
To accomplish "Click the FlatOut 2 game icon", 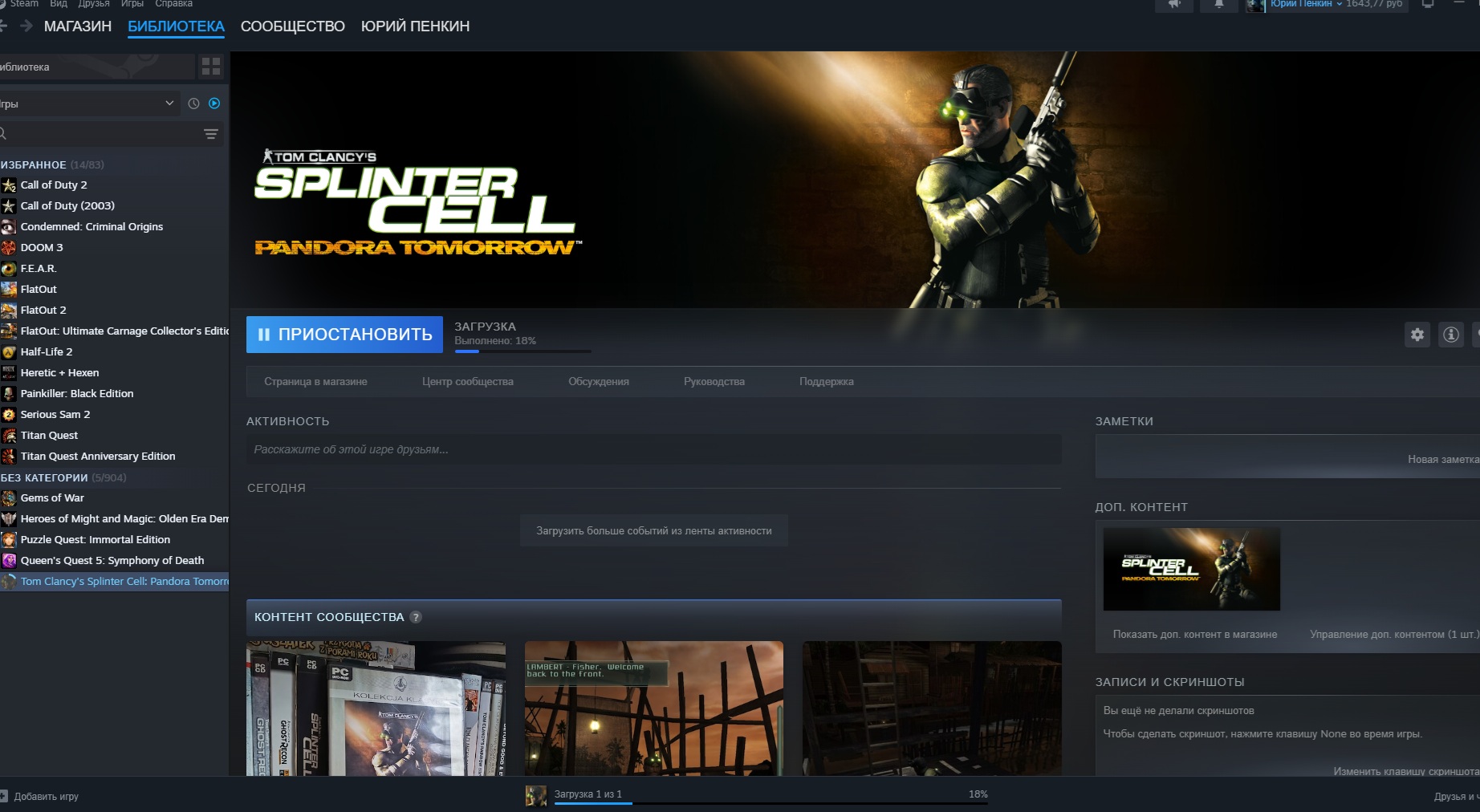I will 9,311.
